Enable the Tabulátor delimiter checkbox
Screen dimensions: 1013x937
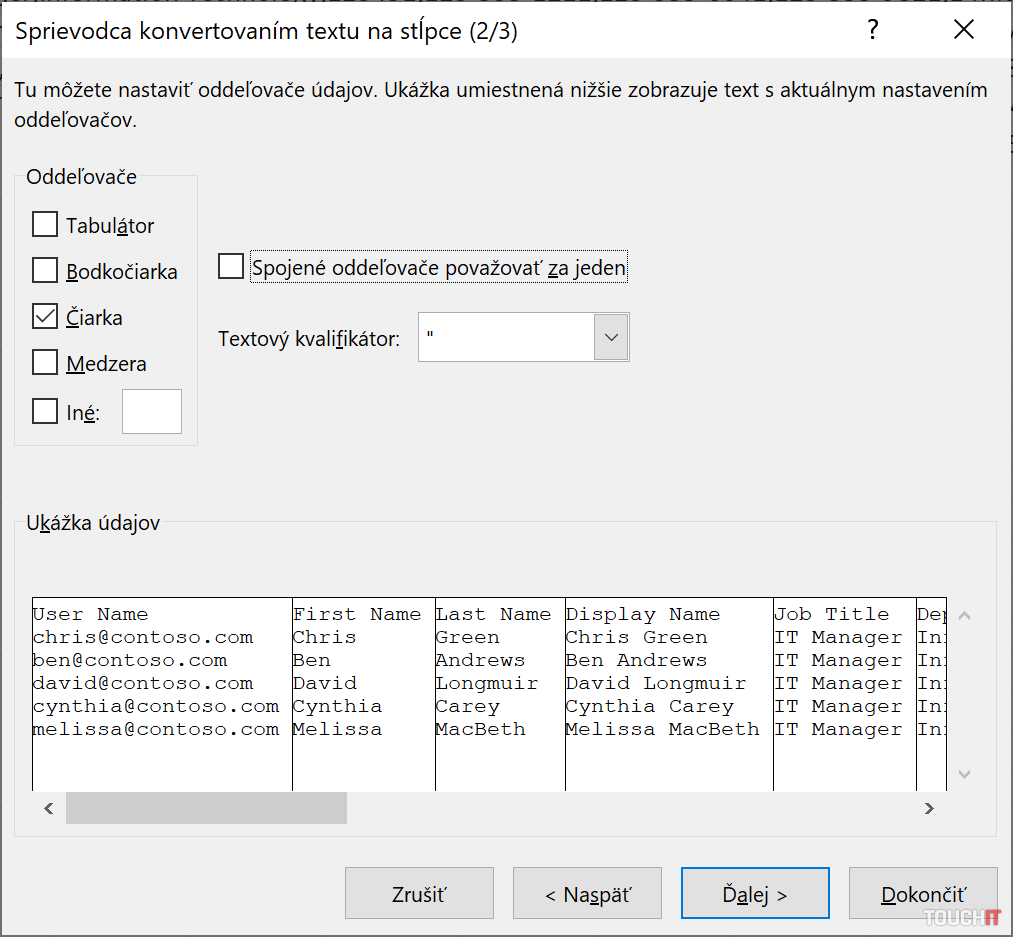45,225
